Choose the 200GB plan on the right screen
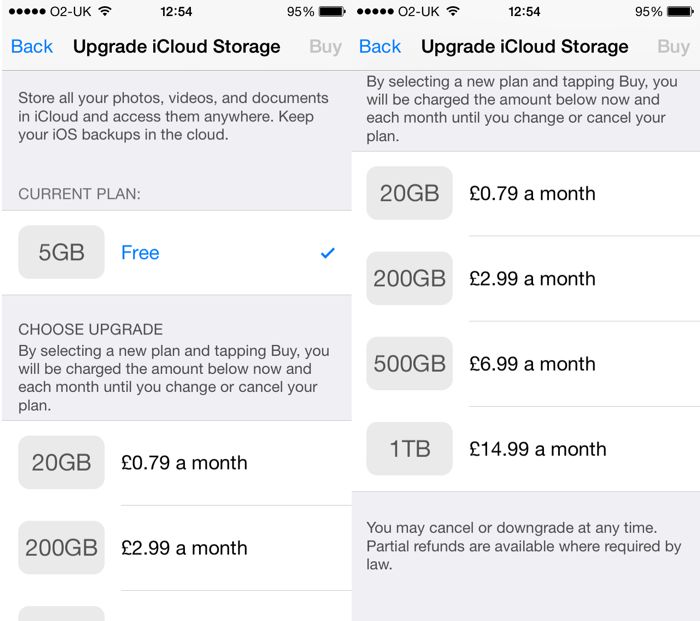700x621 pixels. click(531, 279)
